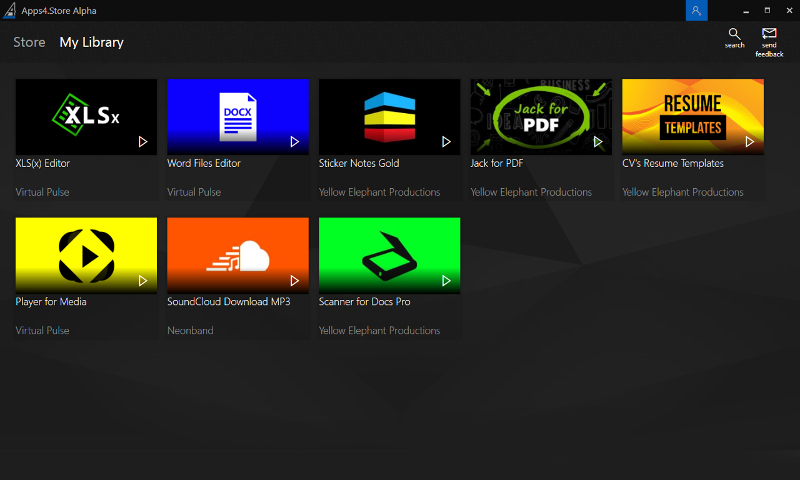Start Sticker Notes Gold with play icon

point(446,141)
